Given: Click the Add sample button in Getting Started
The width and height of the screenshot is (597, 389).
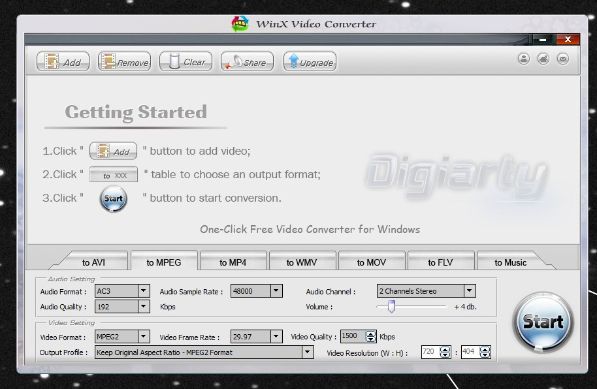Looking at the screenshot, I should click(x=113, y=151).
